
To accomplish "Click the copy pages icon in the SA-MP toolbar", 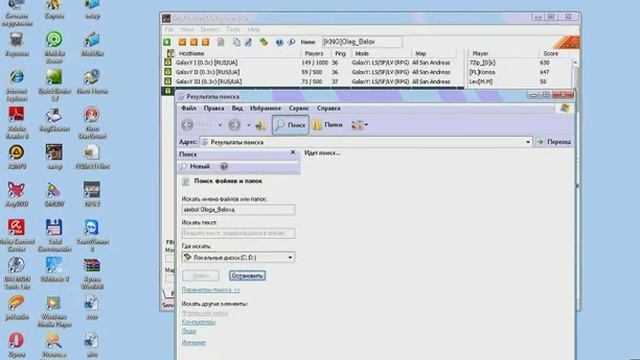I will click(x=236, y=42).
